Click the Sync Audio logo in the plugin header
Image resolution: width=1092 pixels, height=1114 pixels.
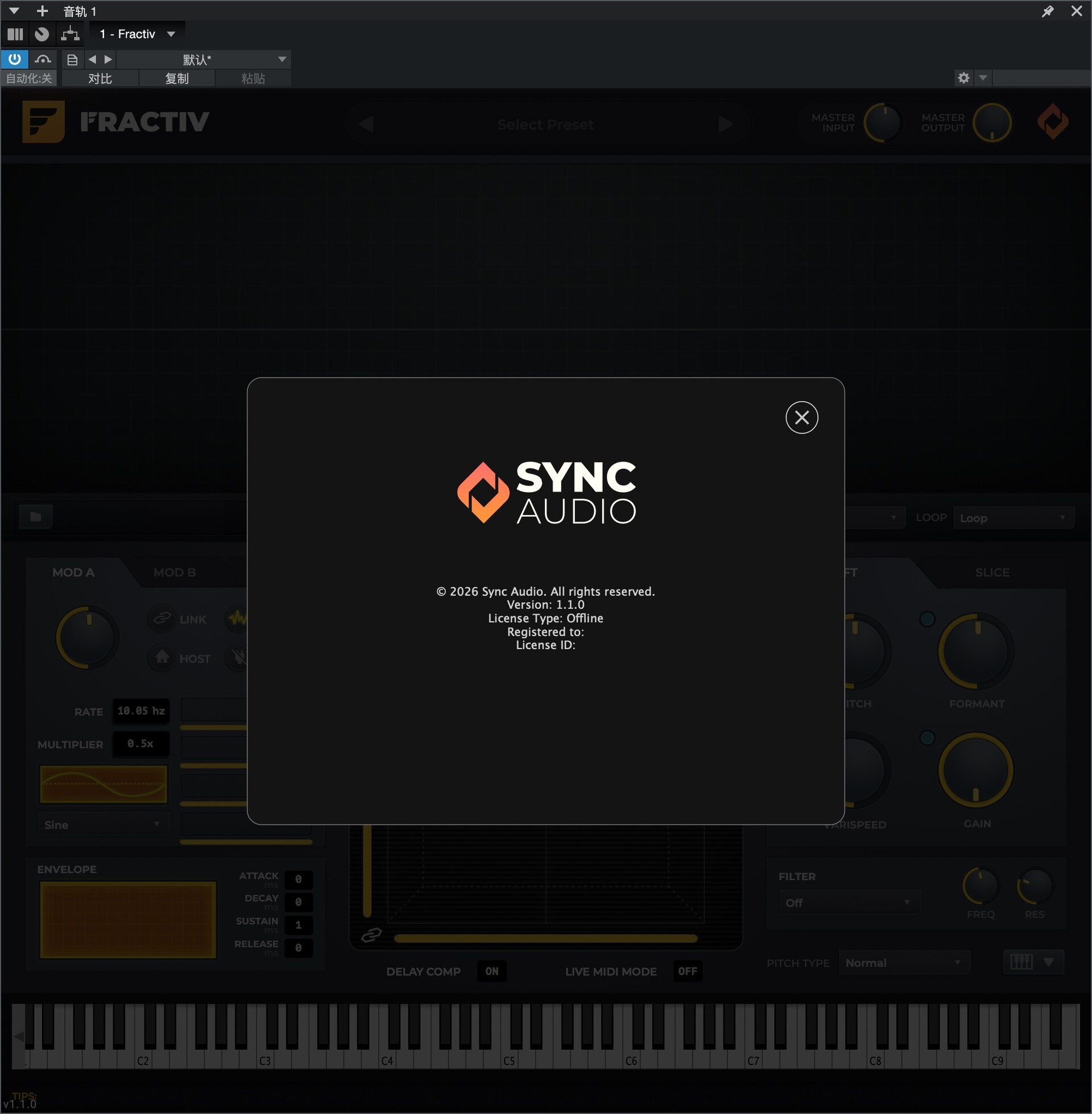tap(1052, 122)
